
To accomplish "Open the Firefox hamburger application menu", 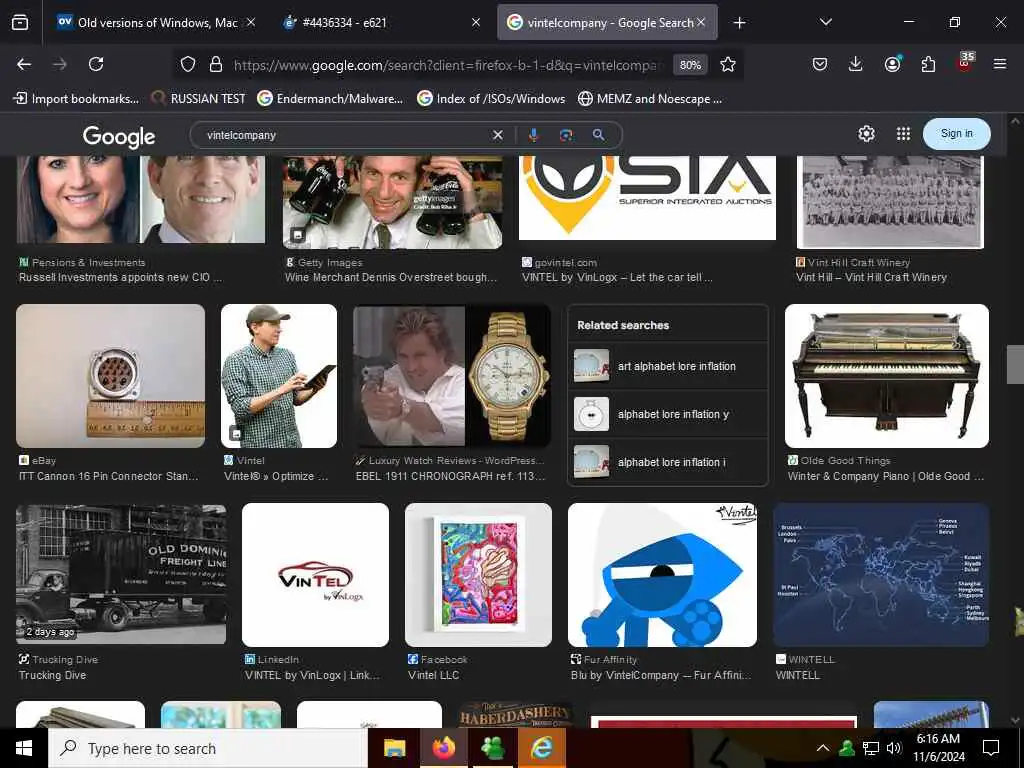I will pyautogui.click(x=1000, y=64).
